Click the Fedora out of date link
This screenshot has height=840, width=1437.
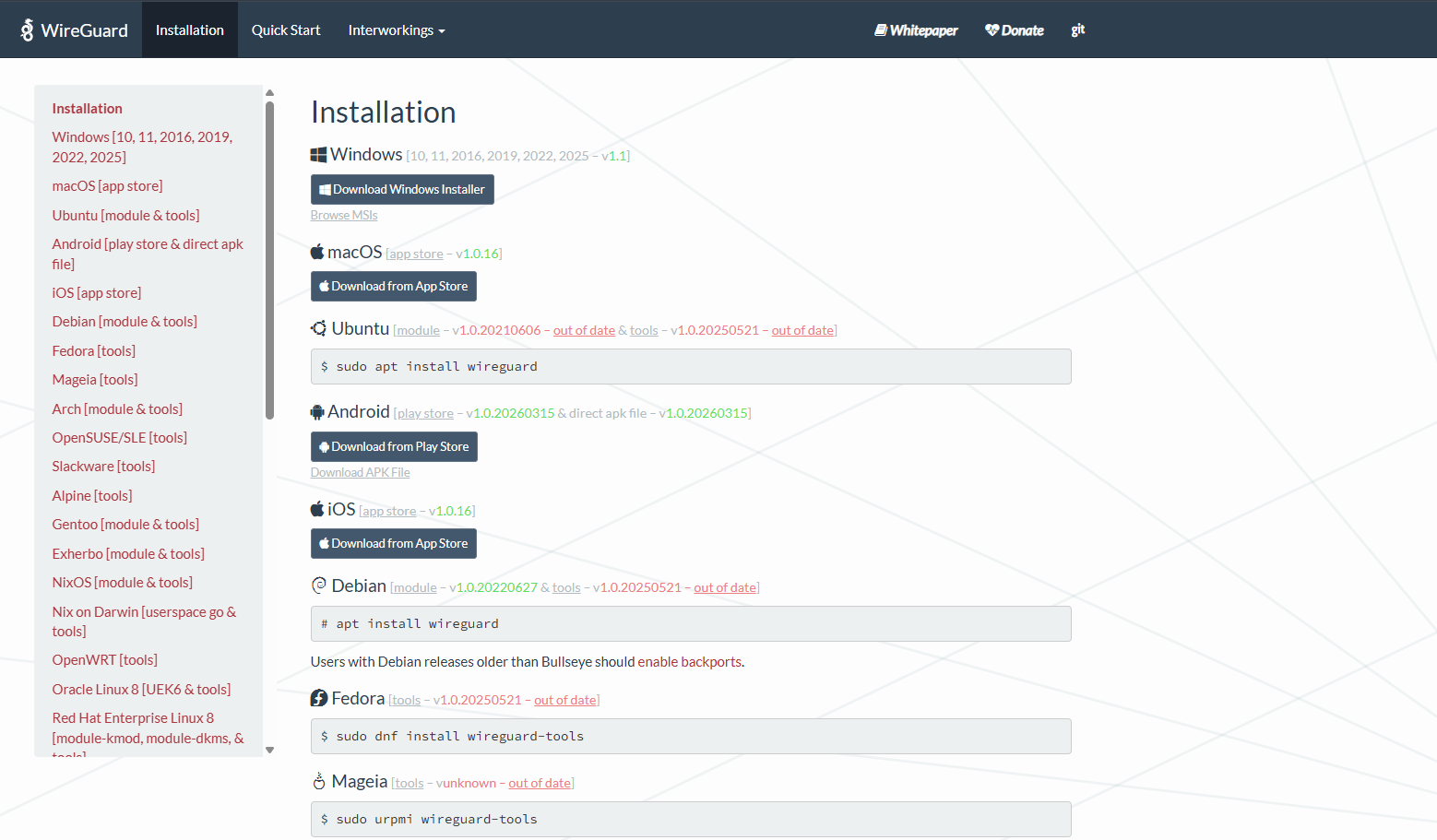coord(565,700)
